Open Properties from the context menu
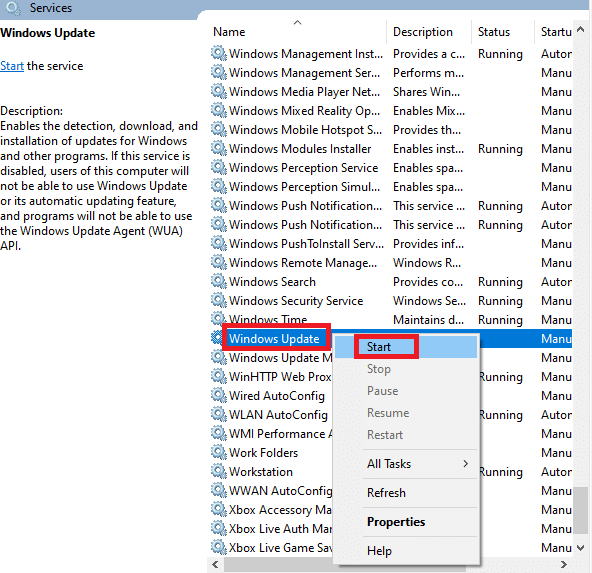This screenshot has height=573, width=592. pos(406,522)
